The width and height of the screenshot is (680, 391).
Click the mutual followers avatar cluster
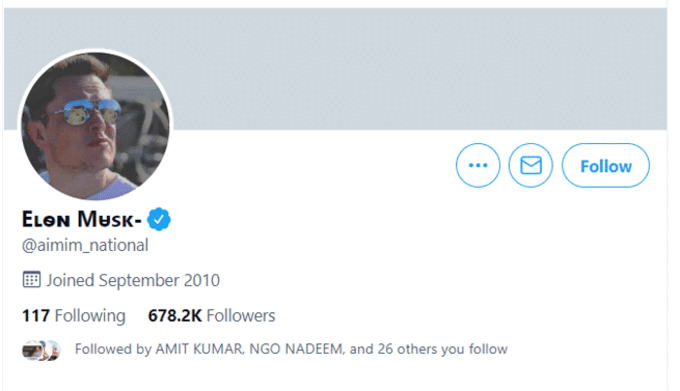(x=41, y=350)
